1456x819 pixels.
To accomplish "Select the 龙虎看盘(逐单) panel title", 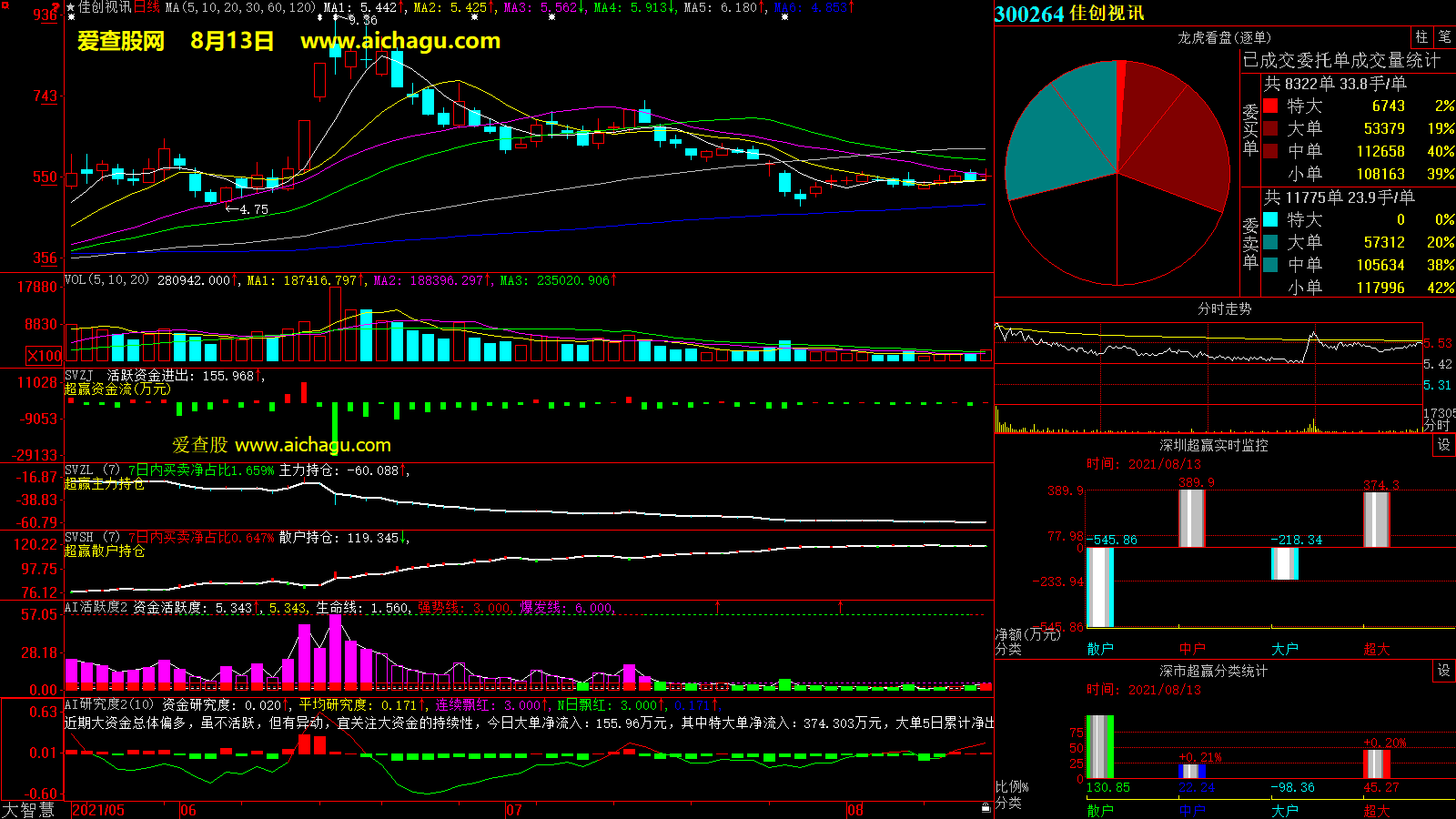I will tap(1224, 37).
